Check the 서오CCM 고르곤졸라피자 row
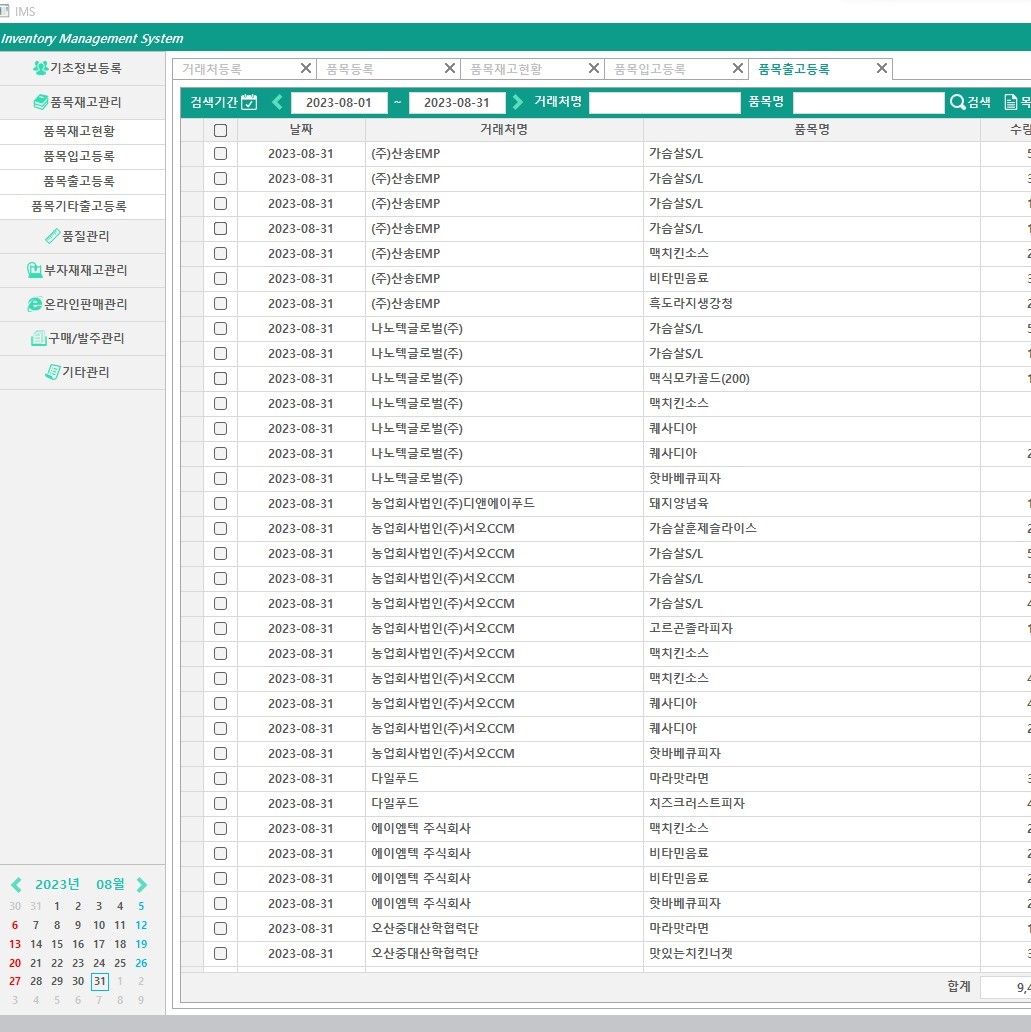 click(221, 629)
